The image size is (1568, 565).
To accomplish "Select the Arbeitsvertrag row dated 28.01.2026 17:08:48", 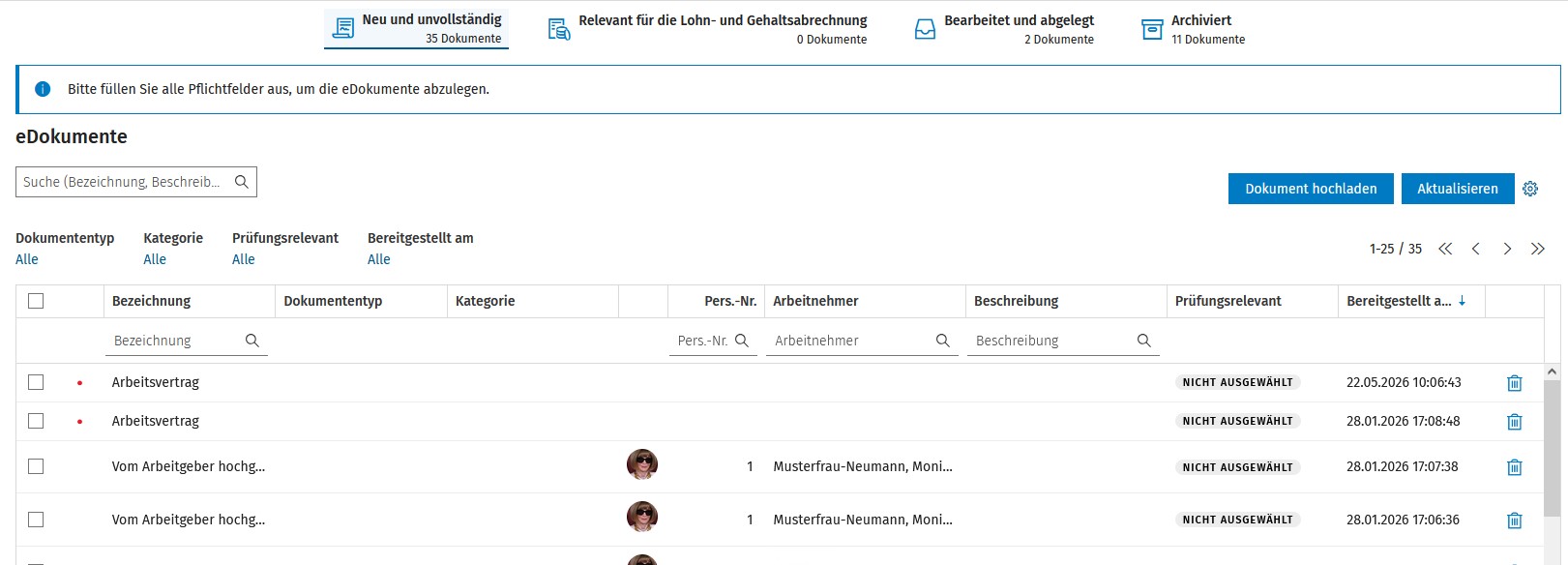I will click(36, 421).
